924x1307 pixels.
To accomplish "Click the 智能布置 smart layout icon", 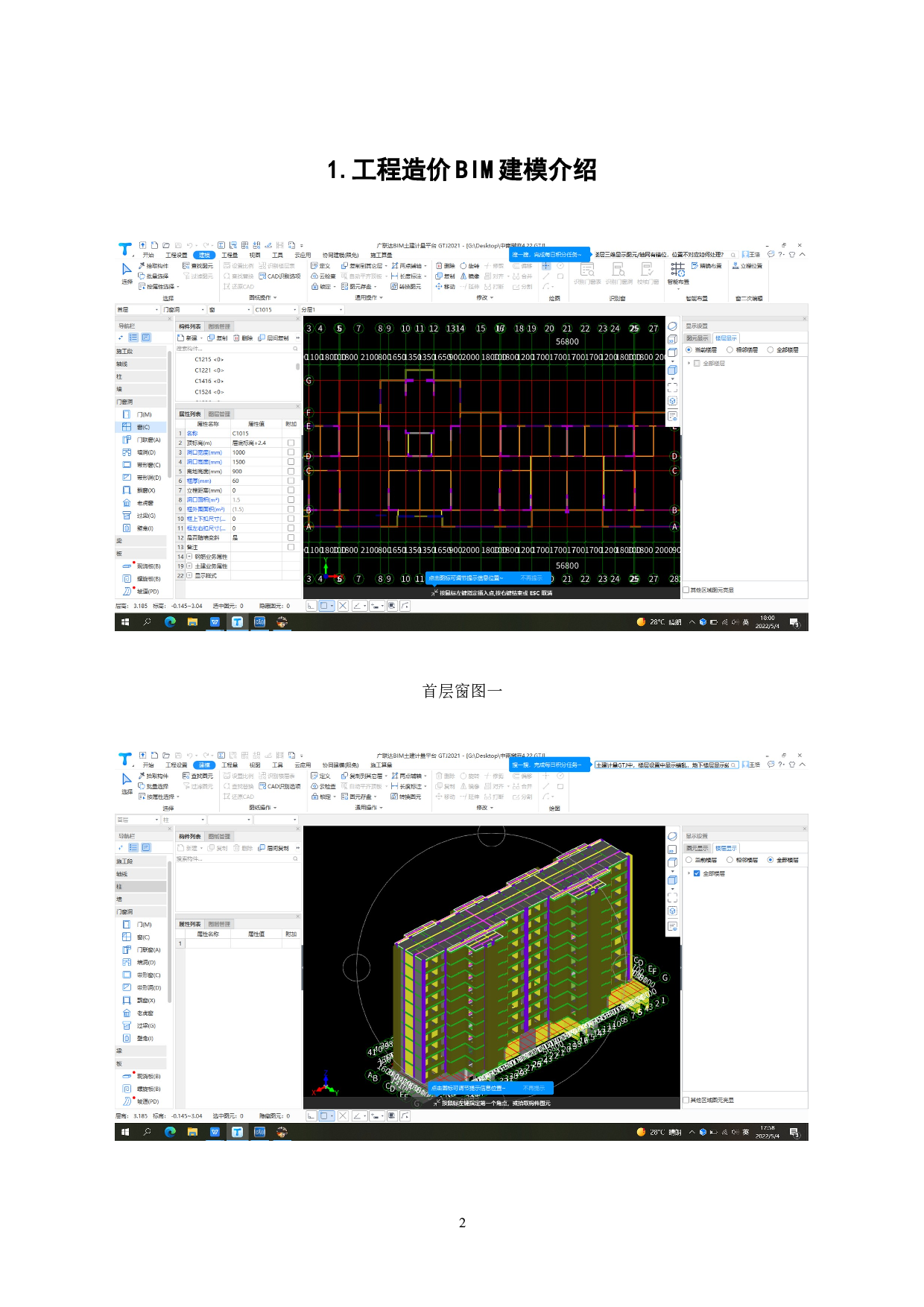I will (677, 270).
